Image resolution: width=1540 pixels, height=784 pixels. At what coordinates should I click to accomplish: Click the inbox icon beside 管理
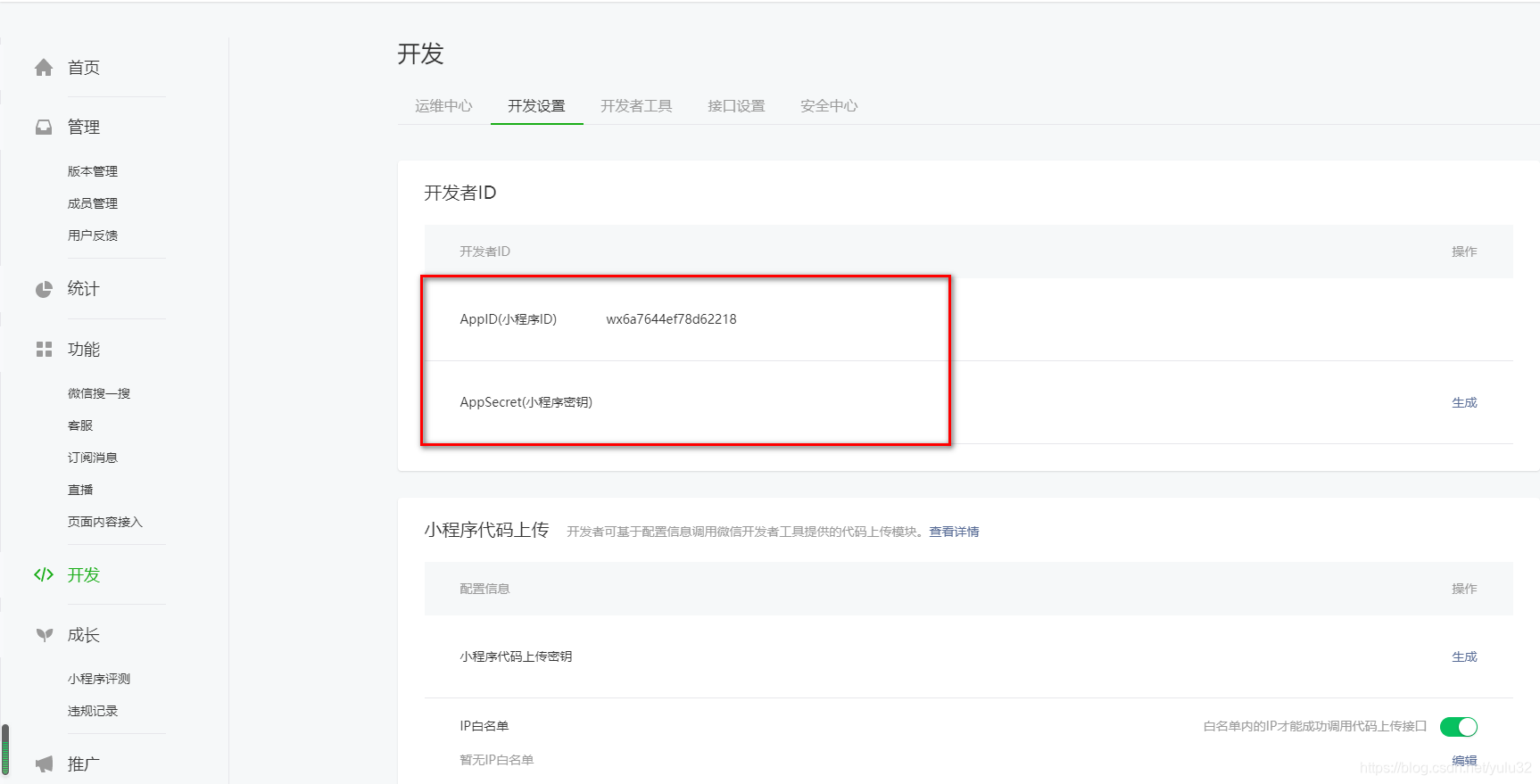tap(44, 128)
